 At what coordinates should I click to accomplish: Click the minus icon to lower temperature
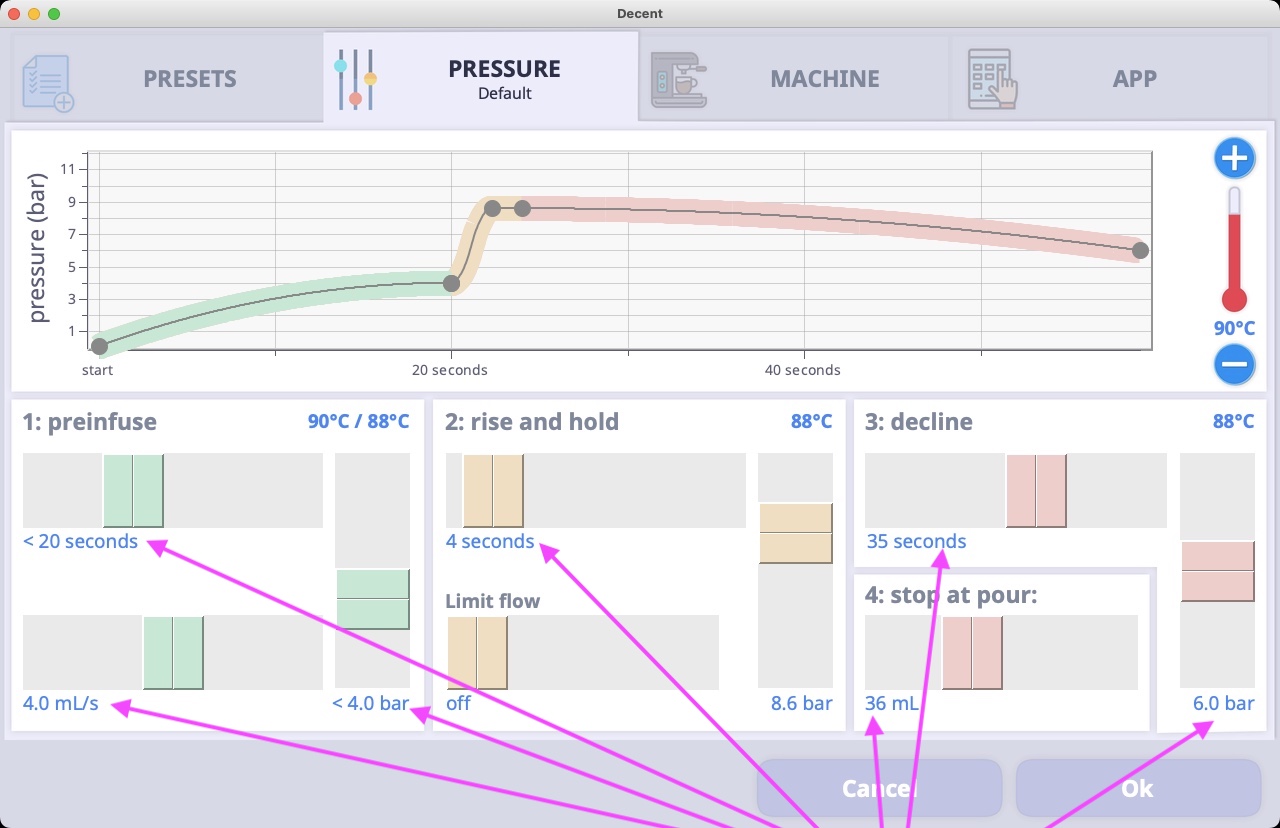(x=1235, y=363)
